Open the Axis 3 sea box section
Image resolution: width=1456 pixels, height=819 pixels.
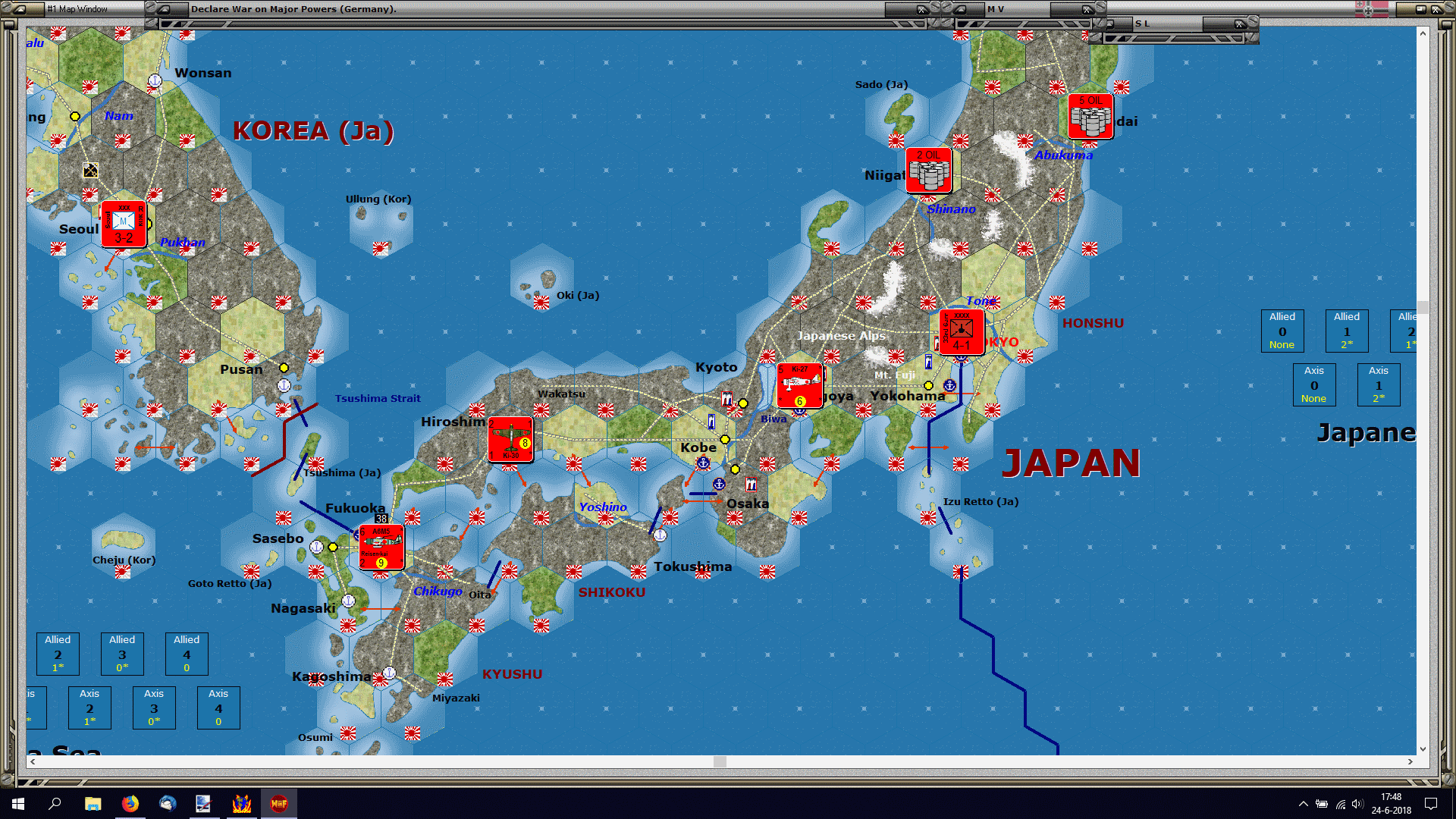(x=154, y=708)
